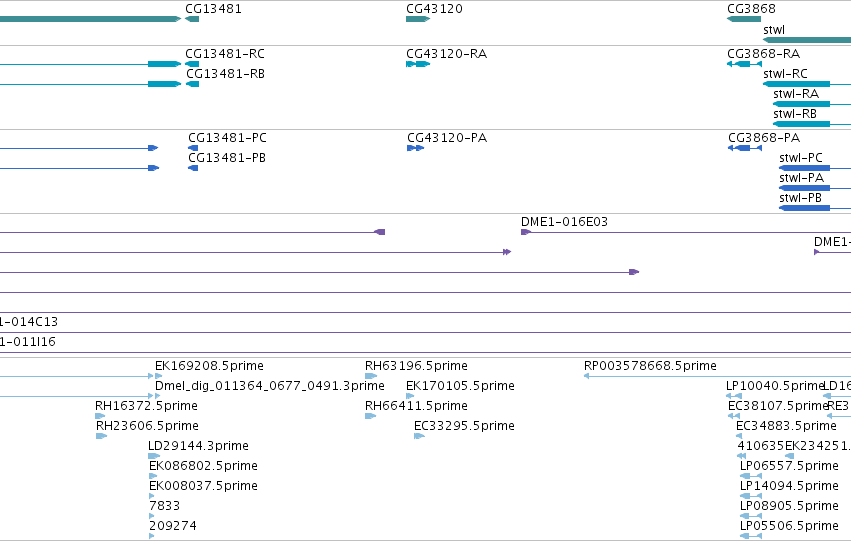Click the 1-014C13 clone label

click(x=29, y=322)
